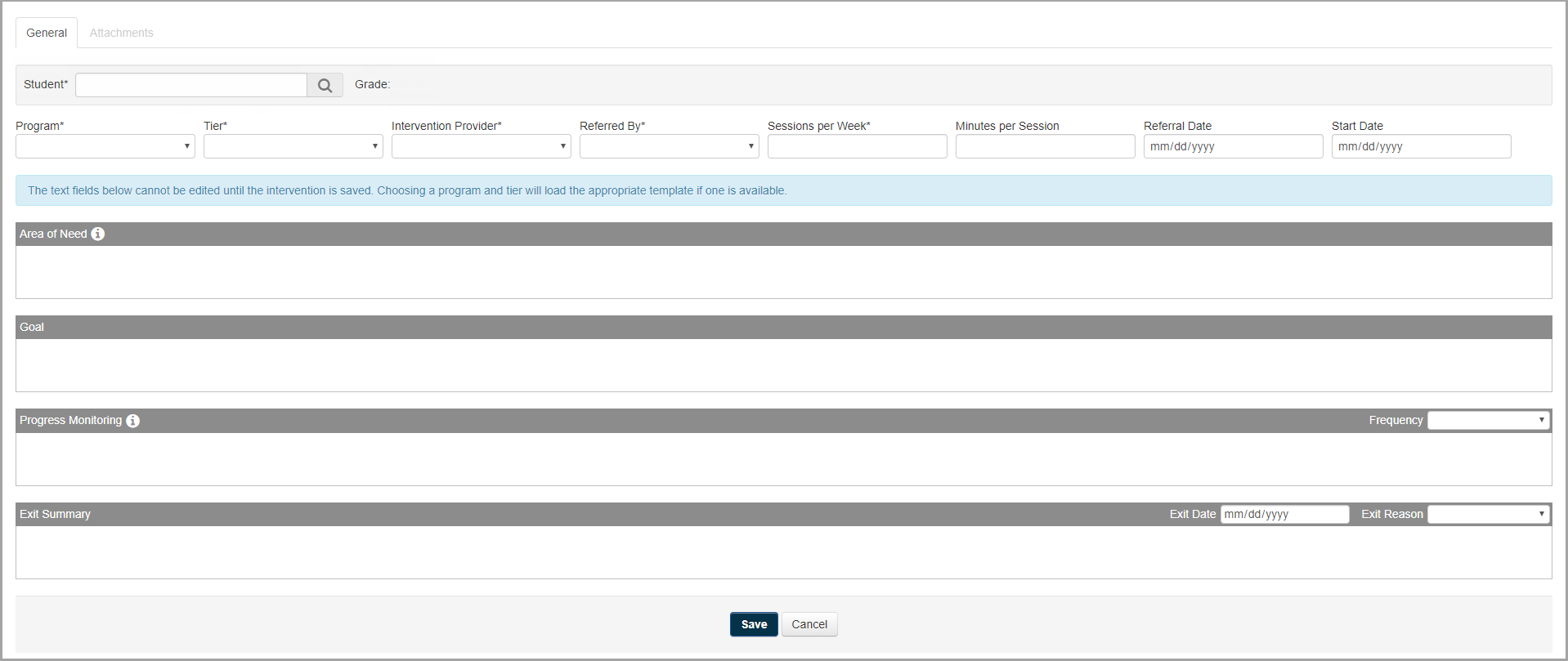Viewport: 1568px width, 661px height.
Task: Select the Referral Date field
Action: click(1234, 146)
